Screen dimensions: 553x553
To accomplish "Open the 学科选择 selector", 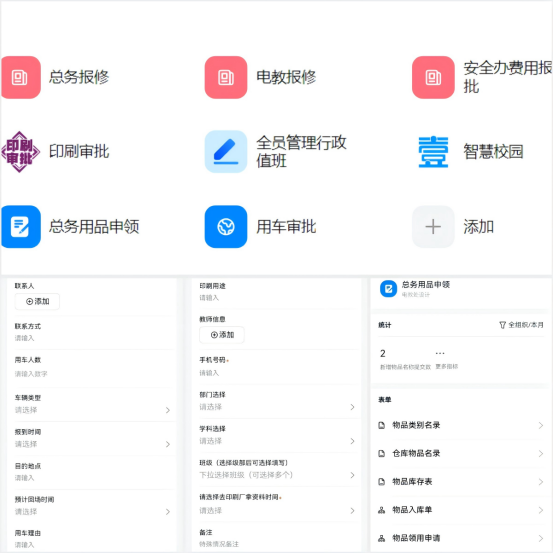I will [x=277, y=435].
